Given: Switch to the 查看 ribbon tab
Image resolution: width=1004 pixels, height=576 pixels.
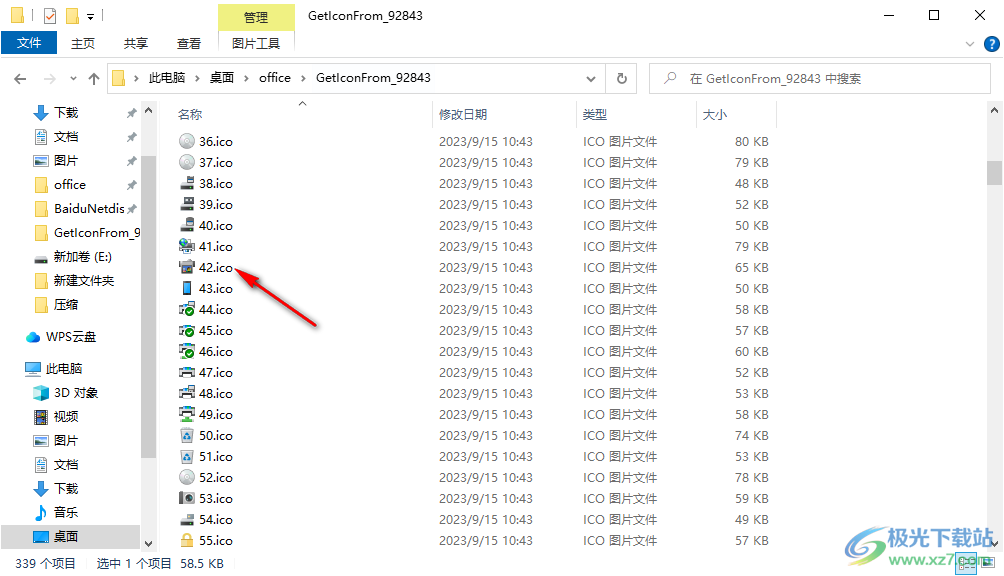Looking at the screenshot, I should pos(190,43).
